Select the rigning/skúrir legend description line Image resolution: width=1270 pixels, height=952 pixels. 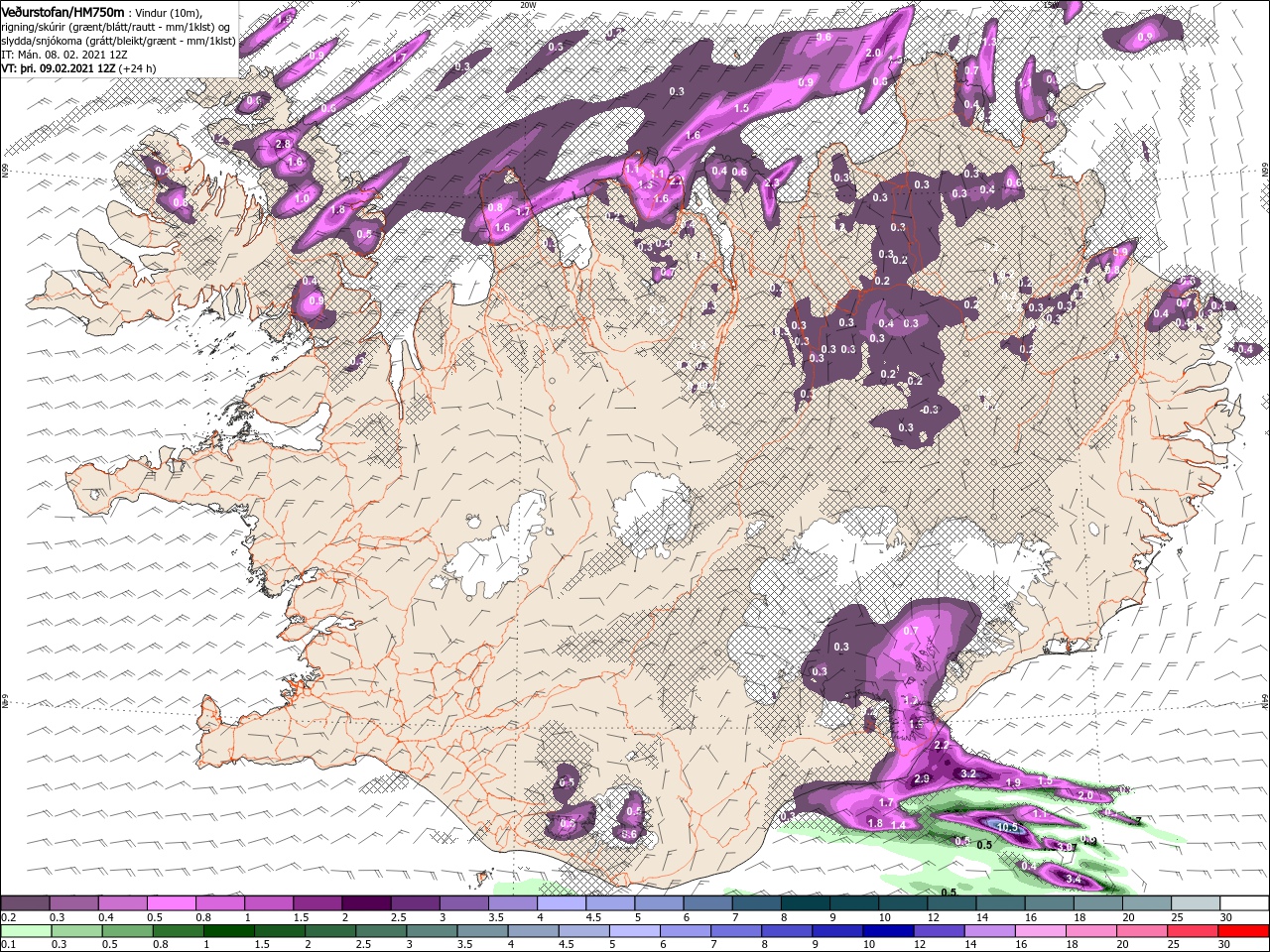[117, 26]
